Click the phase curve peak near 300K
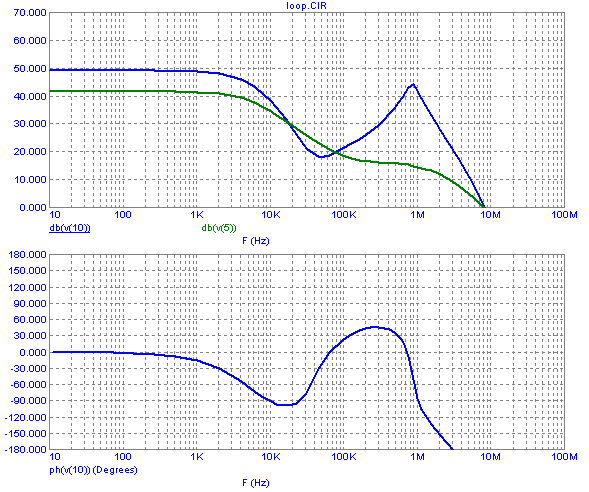The height and width of the screenshot is (492, 589). pyautogui.click(x=375, y=327)
